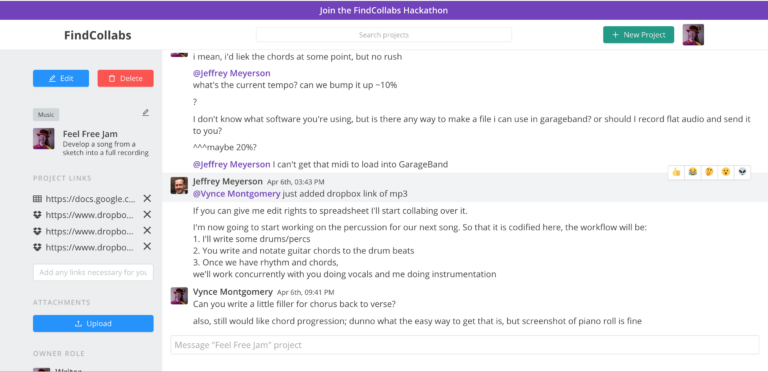
Task: Click the add links input field
Action: coord(93,273)
